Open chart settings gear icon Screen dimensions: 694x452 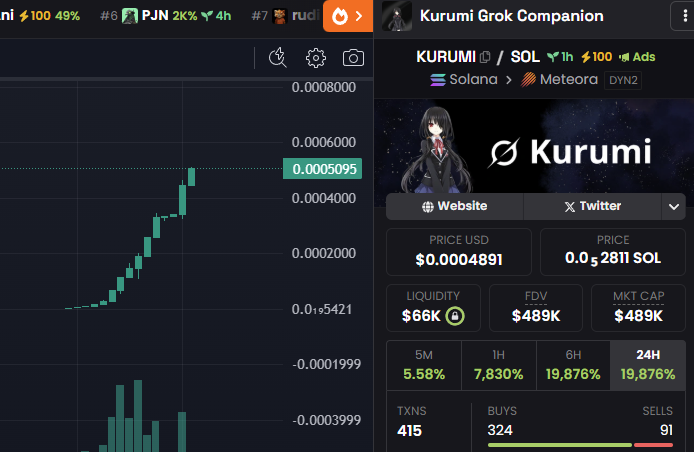point(316,58)
